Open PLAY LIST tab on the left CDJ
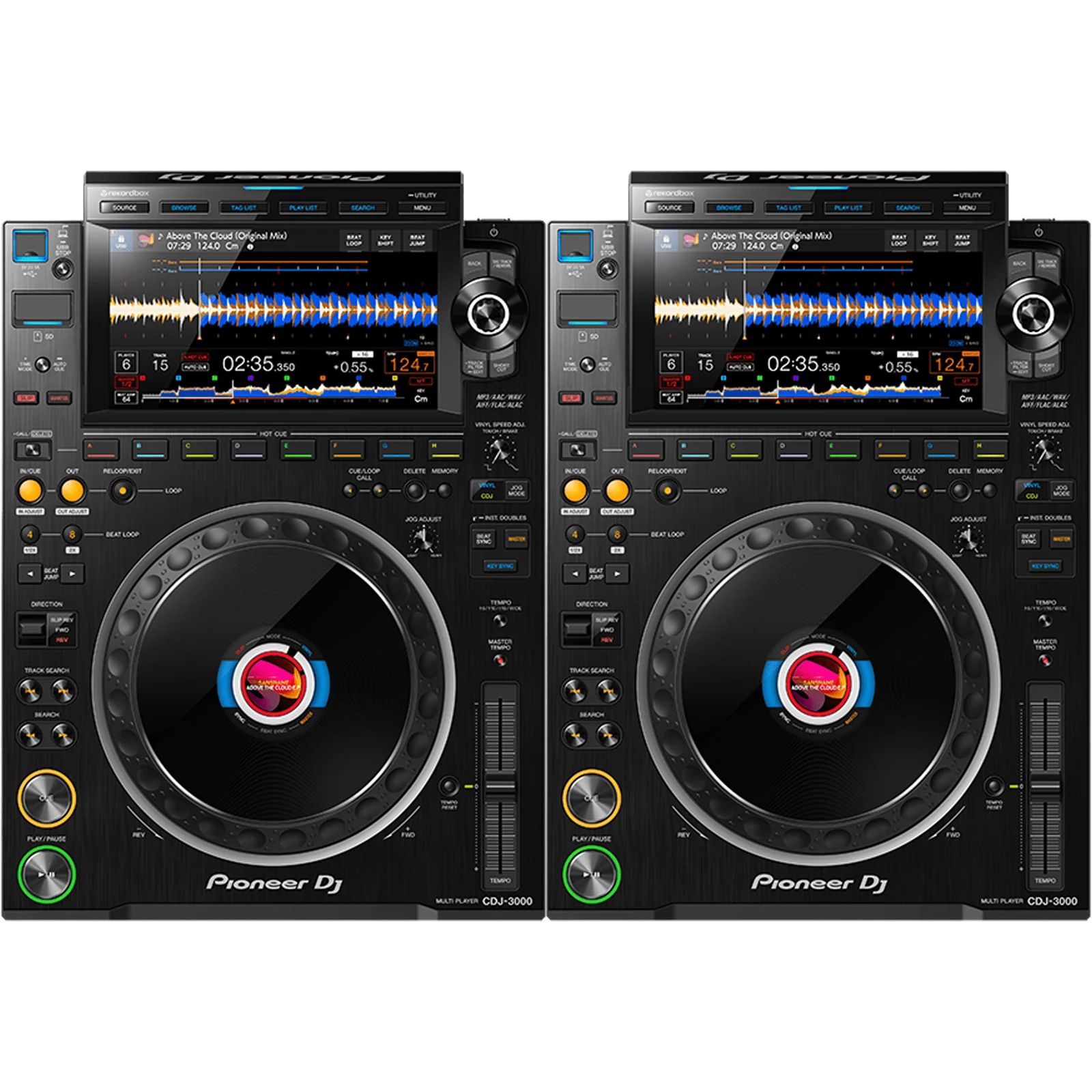 click(x=303, y=207)
